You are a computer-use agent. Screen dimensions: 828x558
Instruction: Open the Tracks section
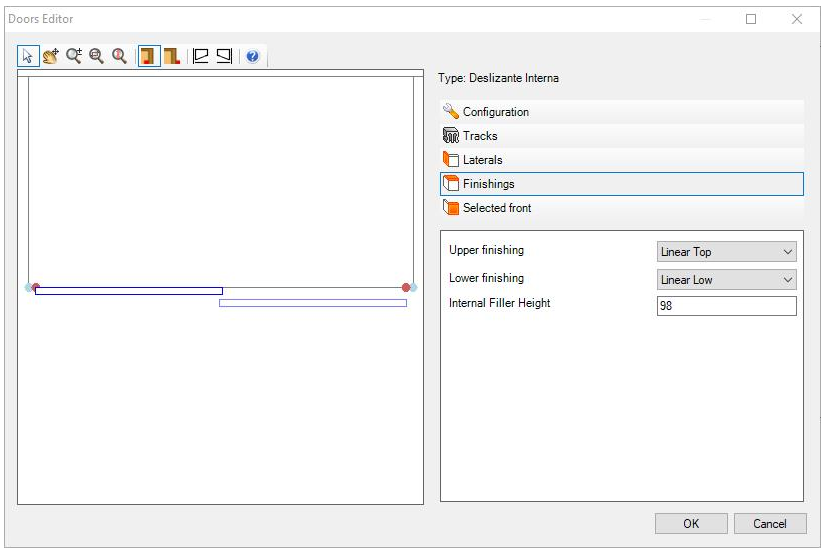coord(622,136)
